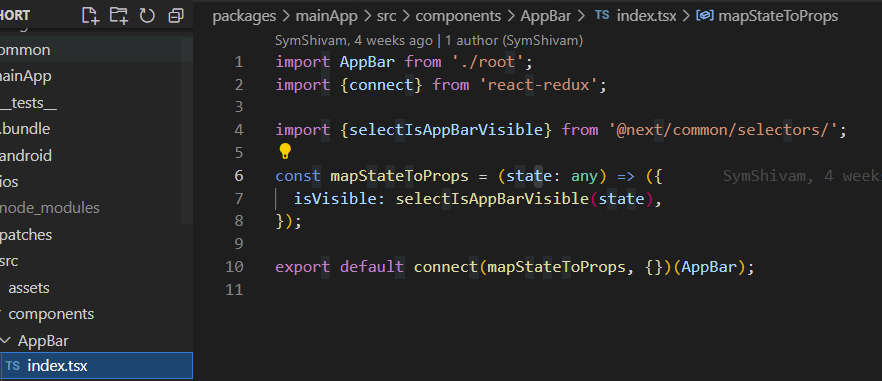
Task: Click the TS icon beside index.tsx in tree
Action: [13, 366]
